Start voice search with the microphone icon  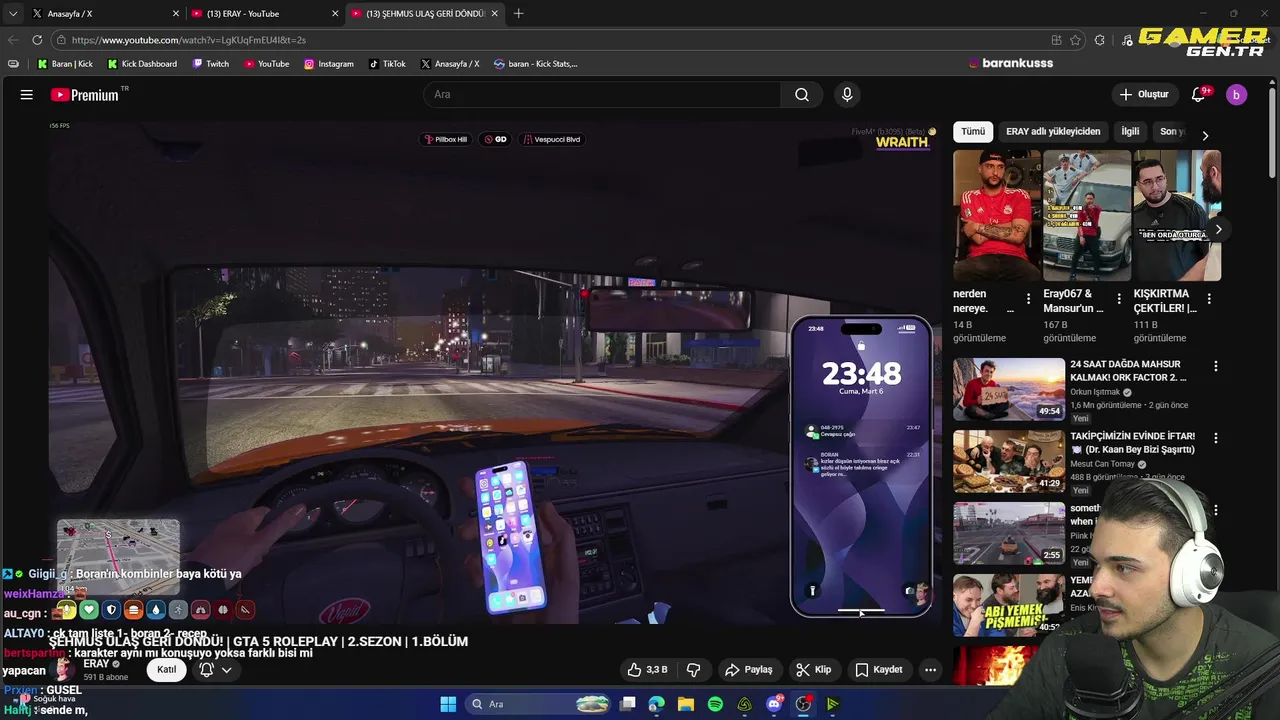[x=847, y=95]
